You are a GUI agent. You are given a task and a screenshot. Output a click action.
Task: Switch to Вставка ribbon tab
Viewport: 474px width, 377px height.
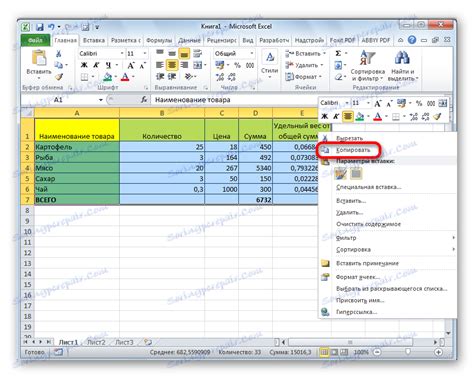(94, 40)
